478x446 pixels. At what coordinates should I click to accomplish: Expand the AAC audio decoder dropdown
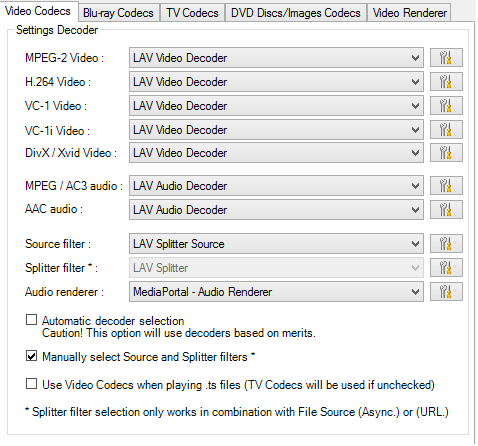pyautogui.click(x=276, y=210)
